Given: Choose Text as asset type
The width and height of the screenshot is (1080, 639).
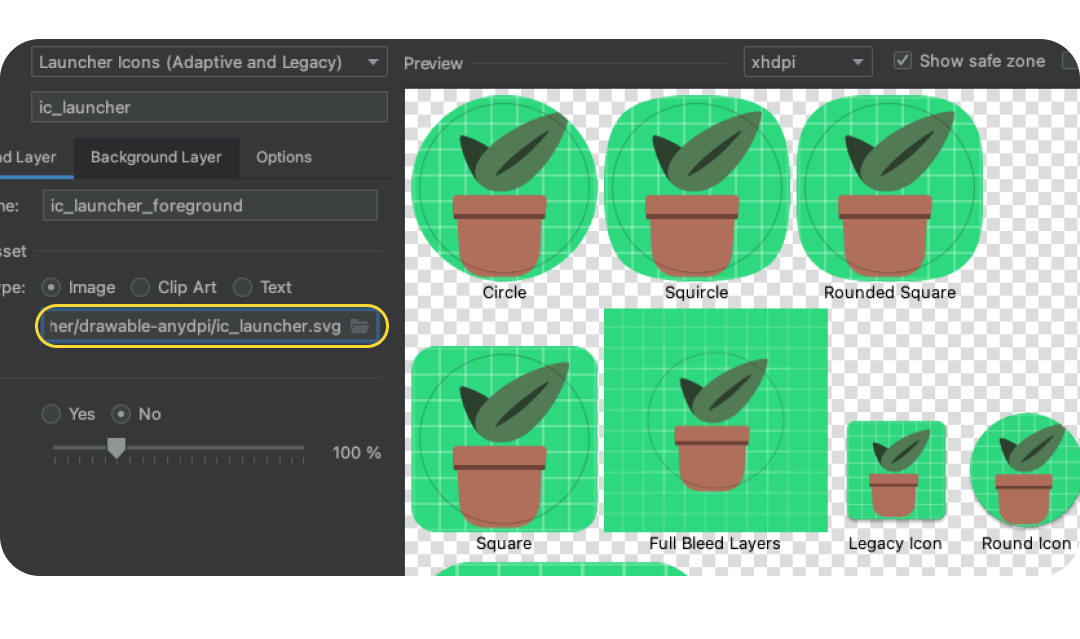Looking at the screenshot, I should click(x=243, y=288).
